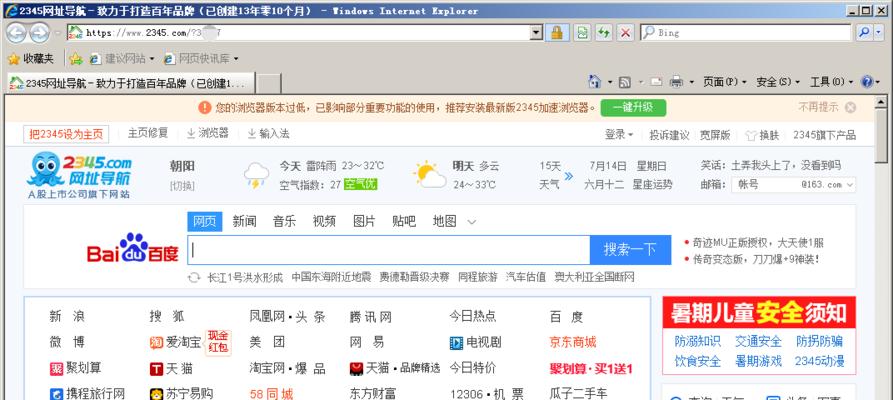
Task: Expand more search categories chevron after 地图
Action: pos(472,222)
